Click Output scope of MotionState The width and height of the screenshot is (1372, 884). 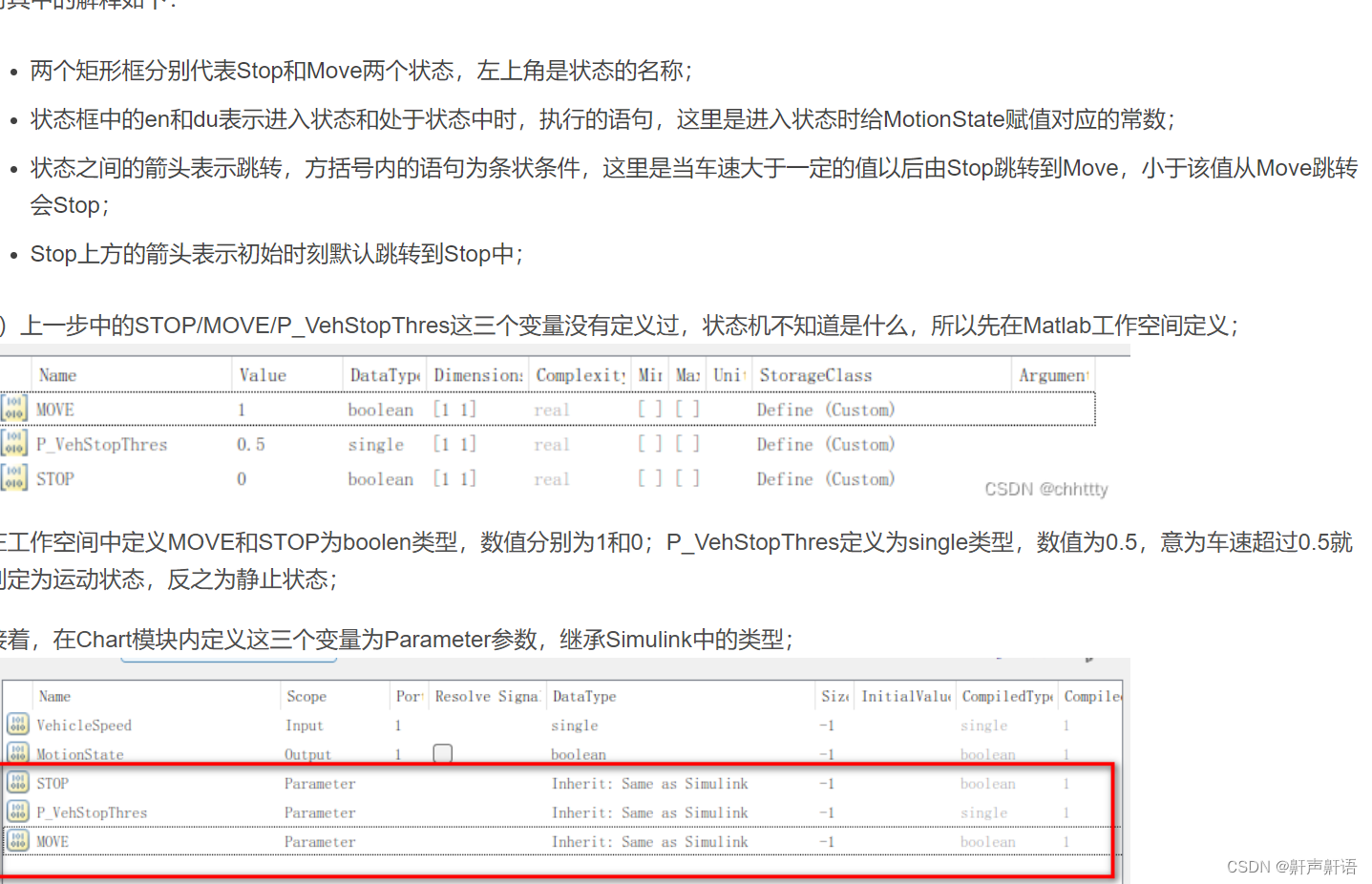click(307, 754)
